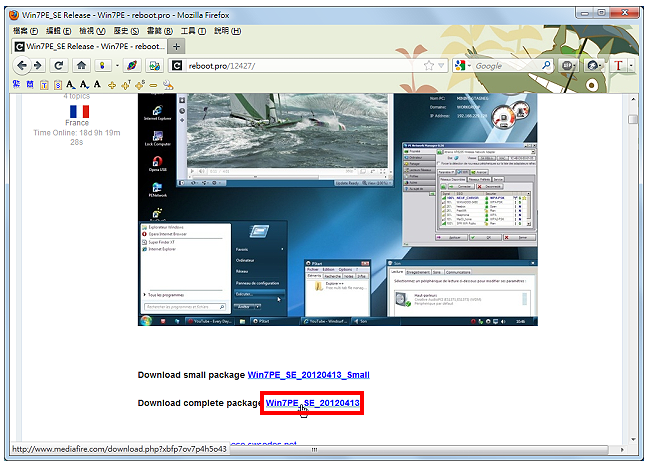This screenshot has width=652, height=465.
Task: Open the 編輯 (E) menu
Action: click(x=59, y=31)
